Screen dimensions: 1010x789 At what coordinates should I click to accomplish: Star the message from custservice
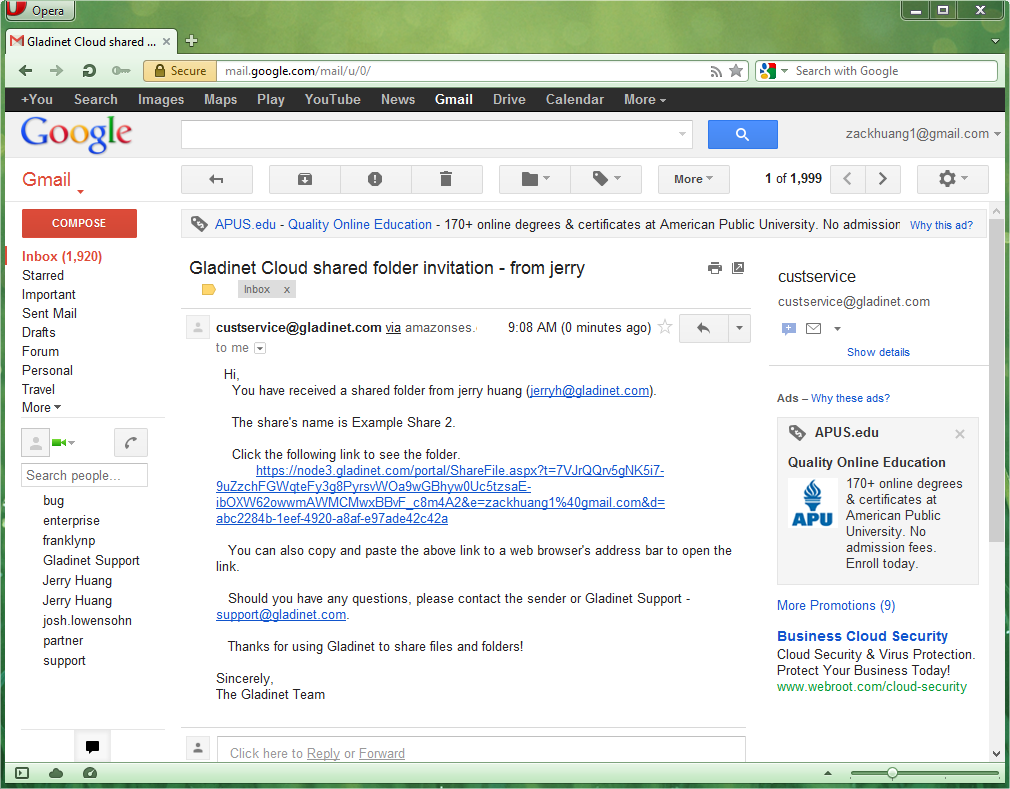point(665,327)
